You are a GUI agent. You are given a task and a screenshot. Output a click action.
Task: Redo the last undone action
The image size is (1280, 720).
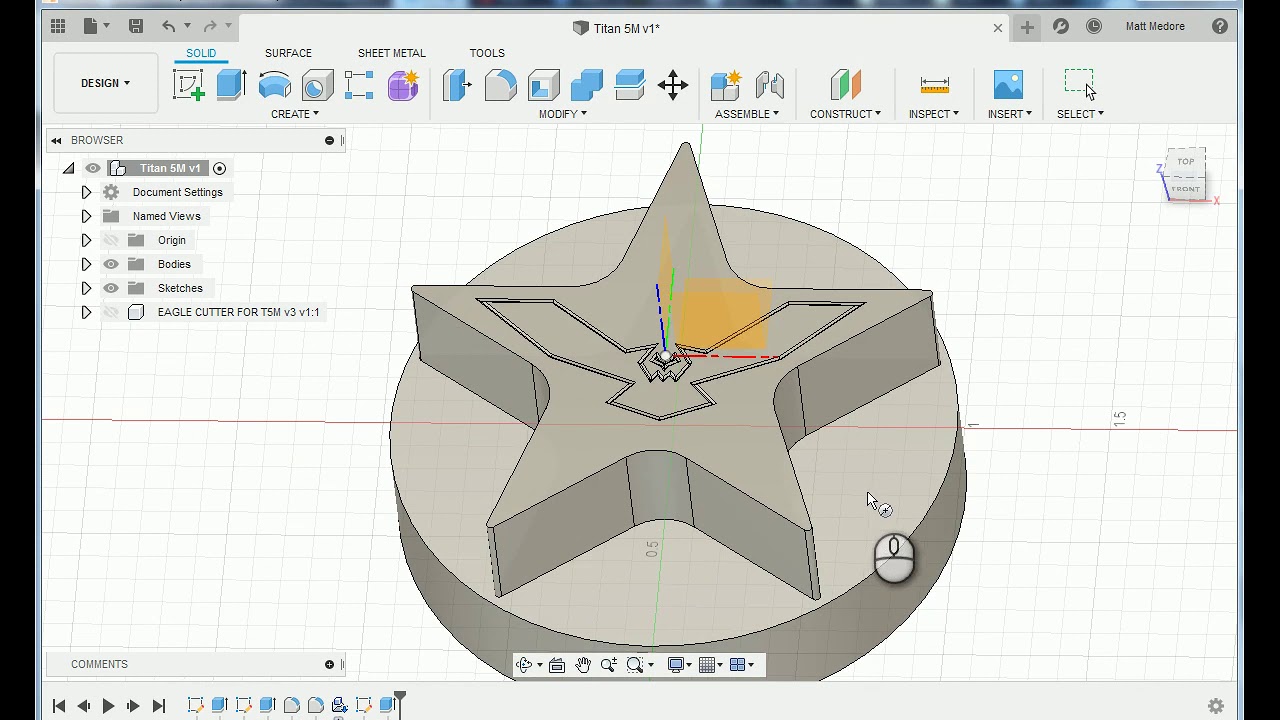coord(210,27)
